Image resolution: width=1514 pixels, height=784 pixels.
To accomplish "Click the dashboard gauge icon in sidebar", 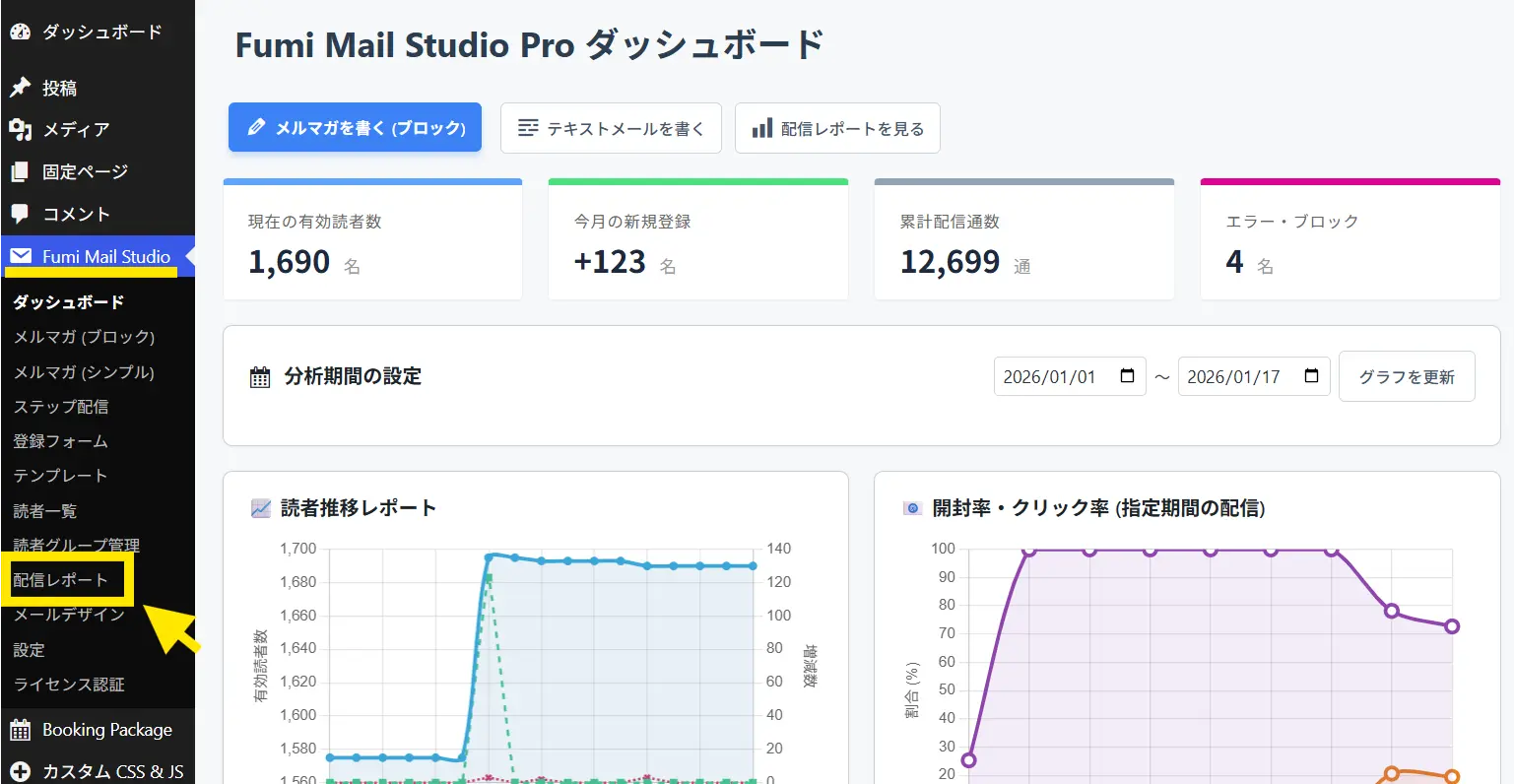I will click(x=20, y=32).
